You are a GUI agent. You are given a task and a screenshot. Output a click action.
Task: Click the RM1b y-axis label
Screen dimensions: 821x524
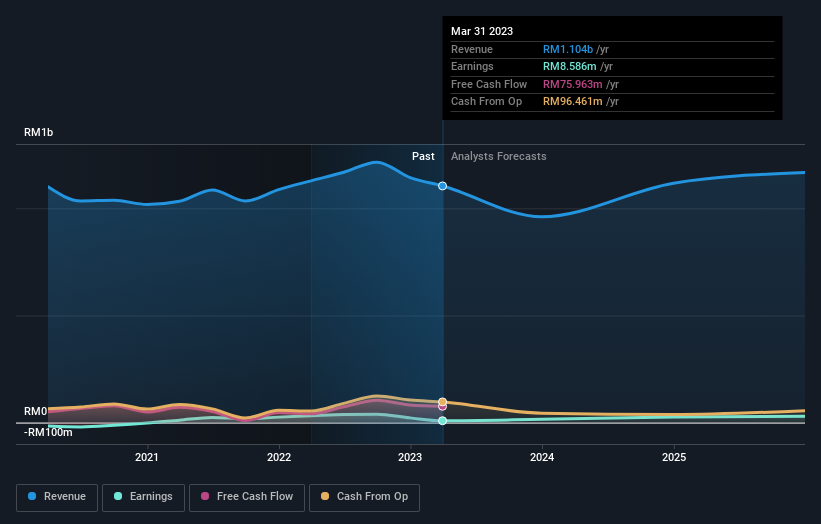click(38, 132)
